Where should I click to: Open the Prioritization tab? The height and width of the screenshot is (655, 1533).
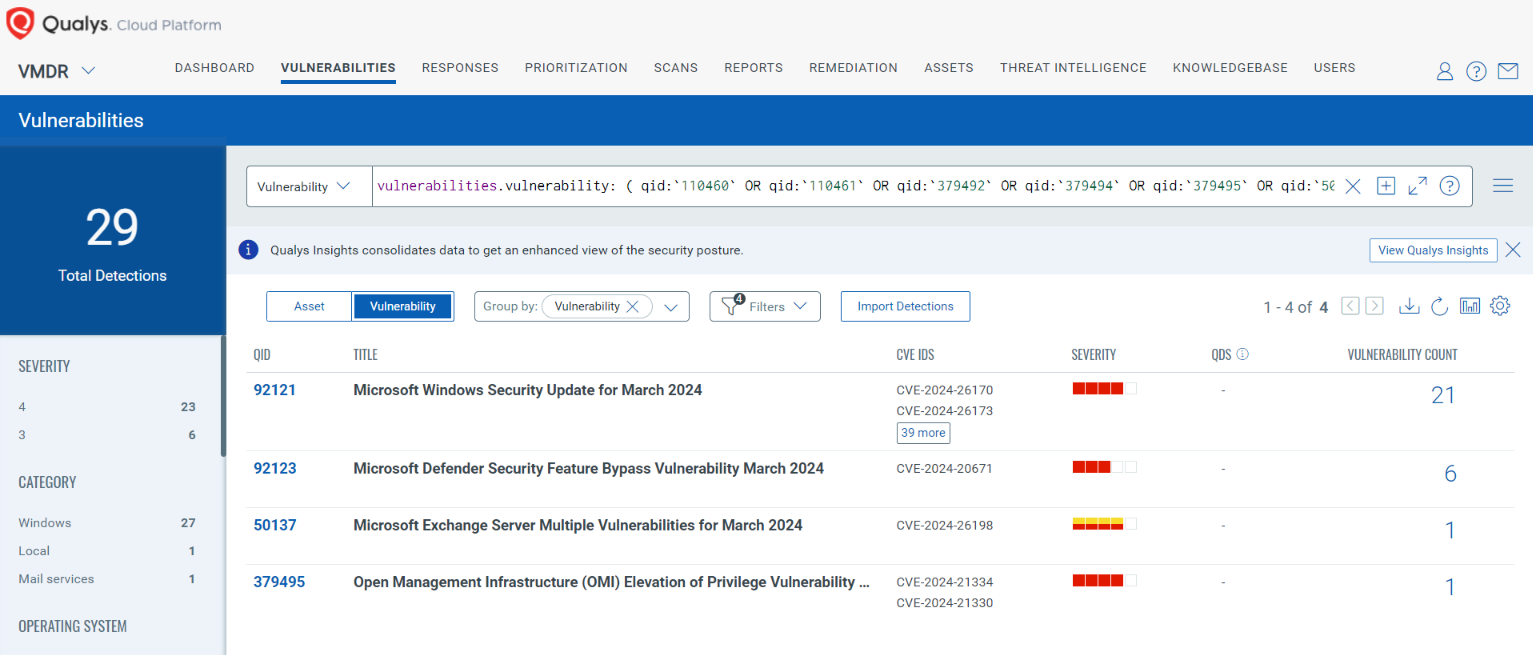point(576,68)
